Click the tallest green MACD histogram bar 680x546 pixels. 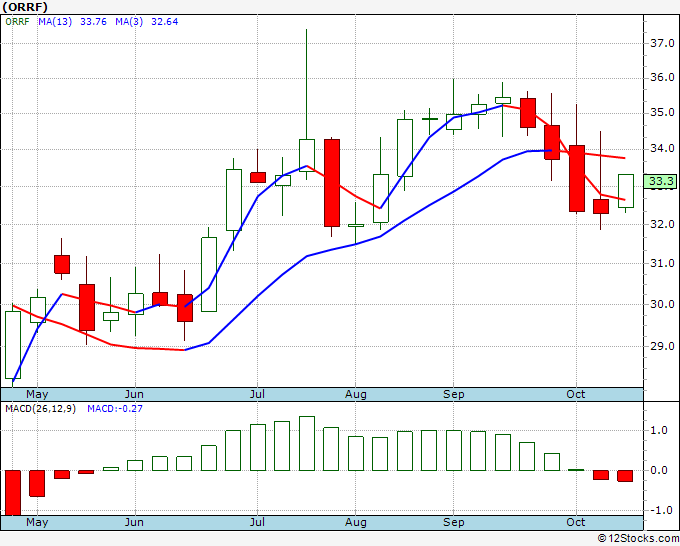tap(307, 443)
